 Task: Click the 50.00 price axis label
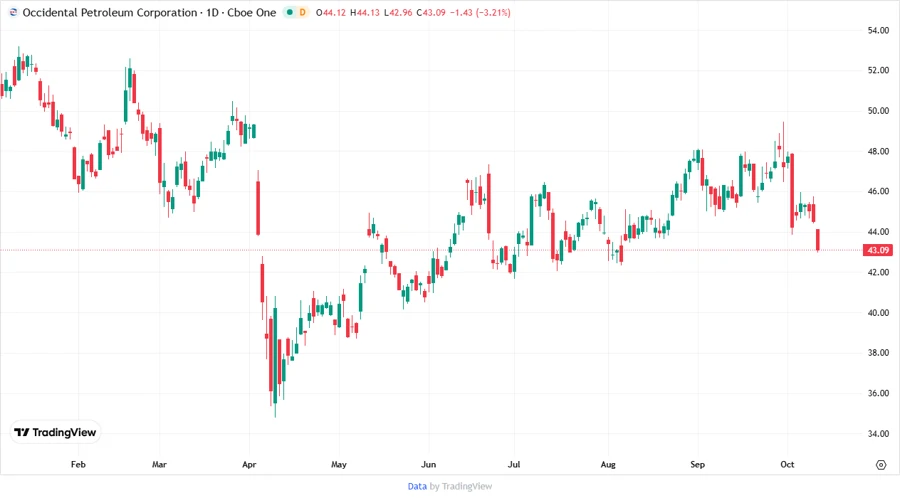(878, 111)
